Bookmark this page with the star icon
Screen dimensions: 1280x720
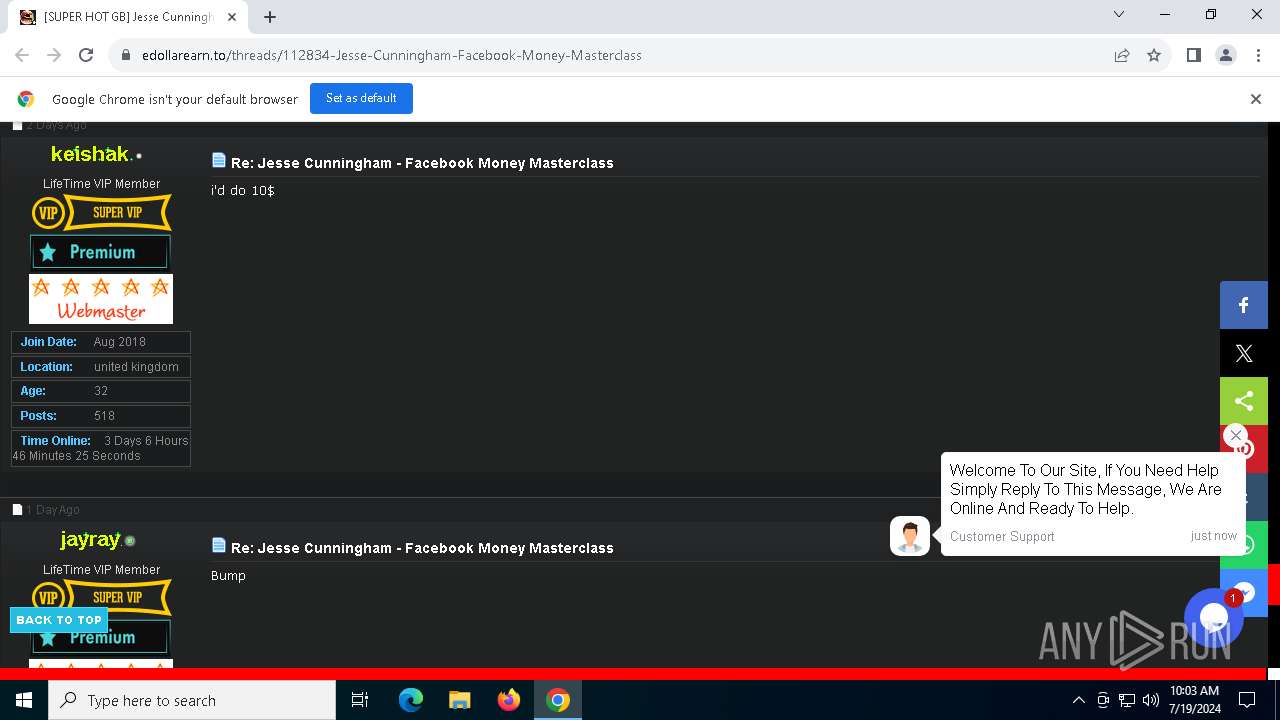click(1154, 55)
